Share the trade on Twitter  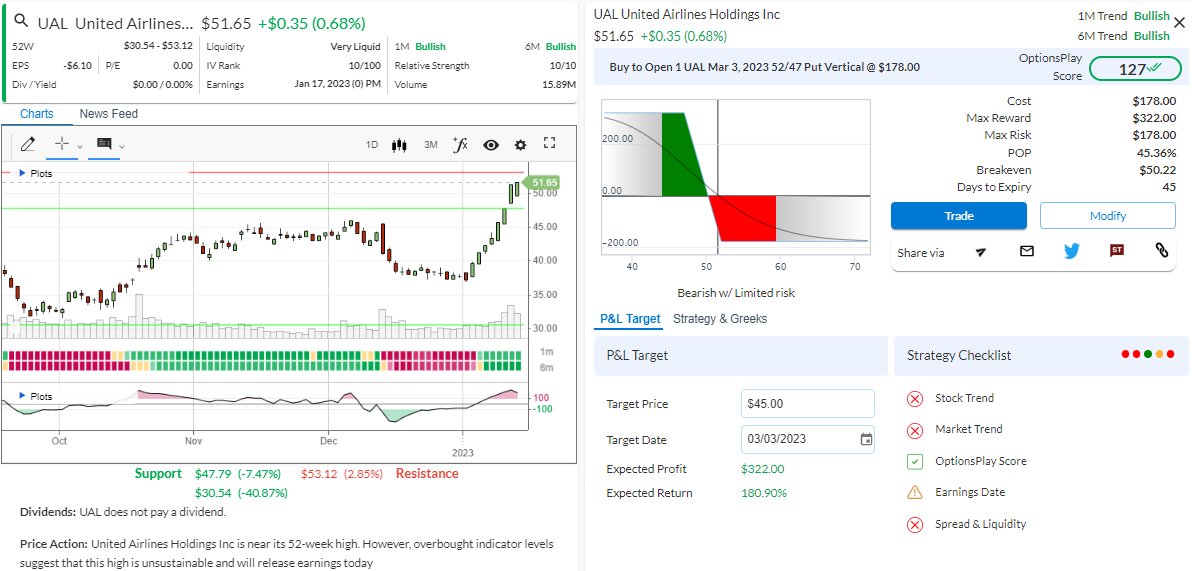[x=1072, y=251]
